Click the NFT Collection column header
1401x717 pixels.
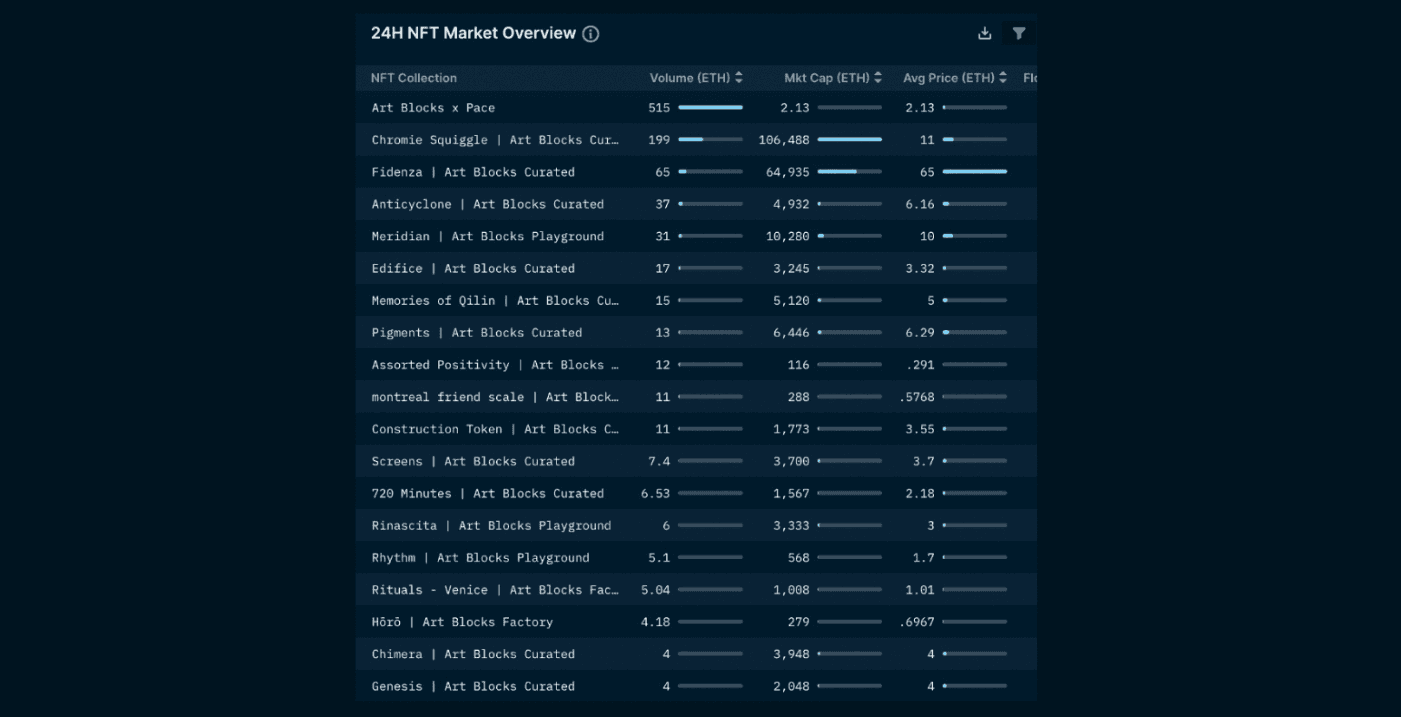coord(414,78)
